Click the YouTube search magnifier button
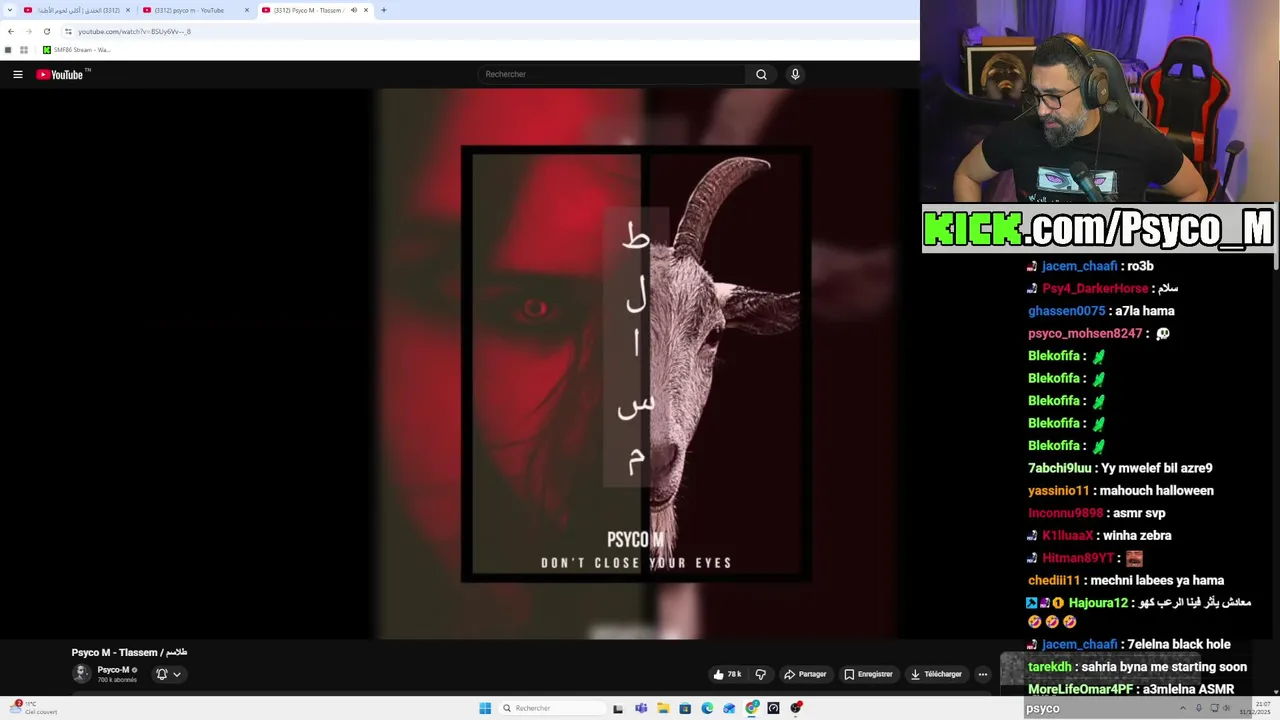This screenshot has height=720, width=1280. click(761, 74)
